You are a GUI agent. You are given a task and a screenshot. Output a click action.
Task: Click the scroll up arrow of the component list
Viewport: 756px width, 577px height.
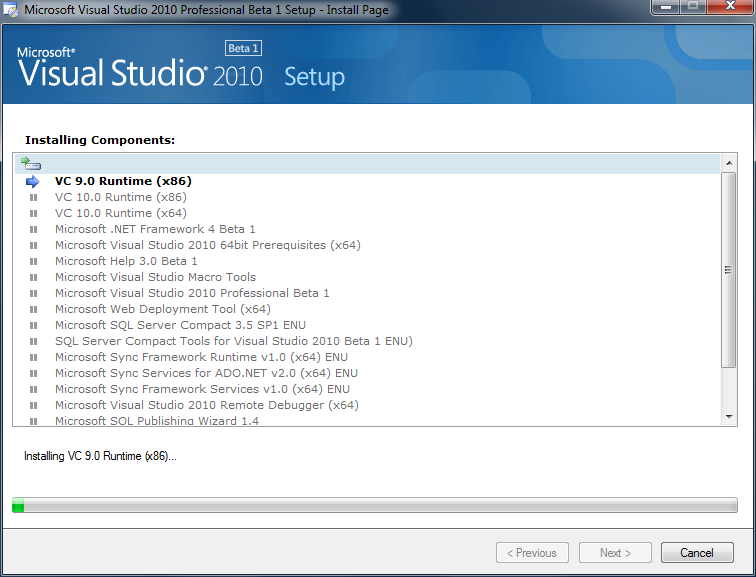coord(728,163)
